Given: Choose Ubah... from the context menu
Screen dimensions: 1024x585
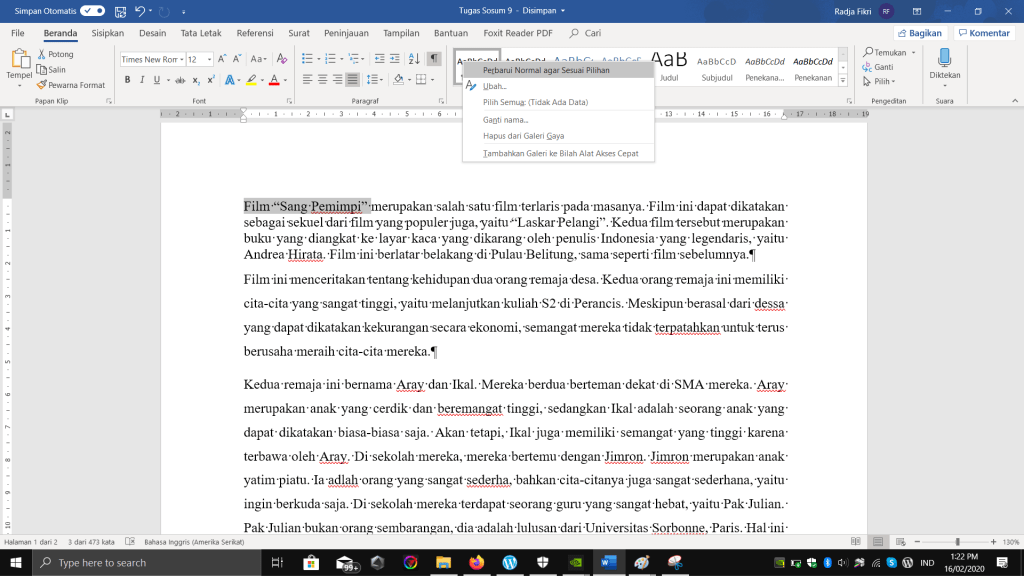Looking at the screenshot, I should point(494,86).
